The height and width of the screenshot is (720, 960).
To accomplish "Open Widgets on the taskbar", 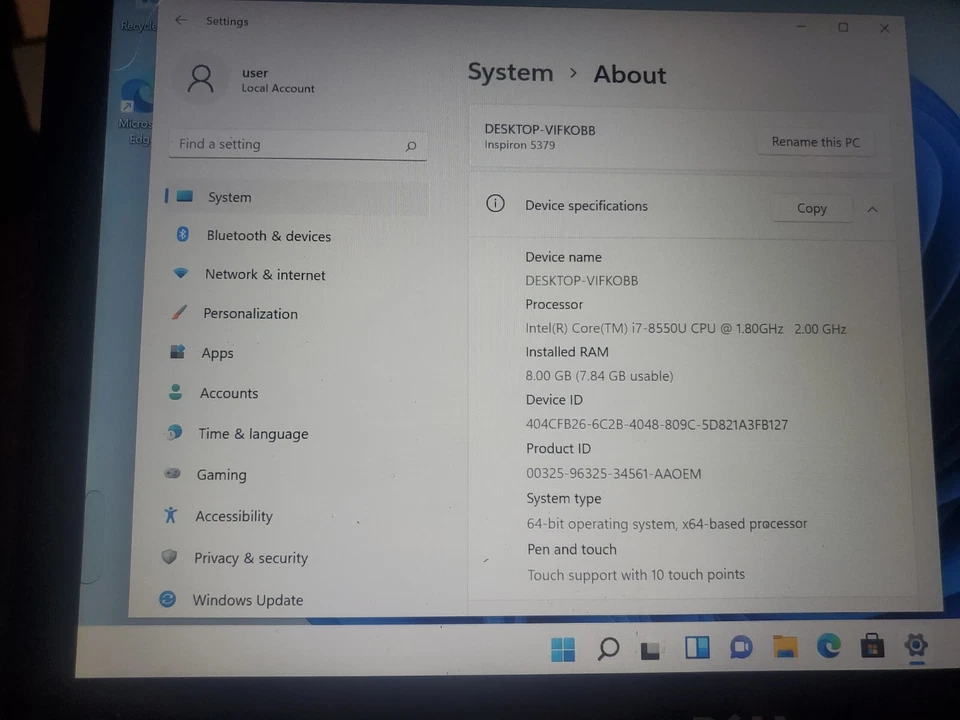I will 697,647.
